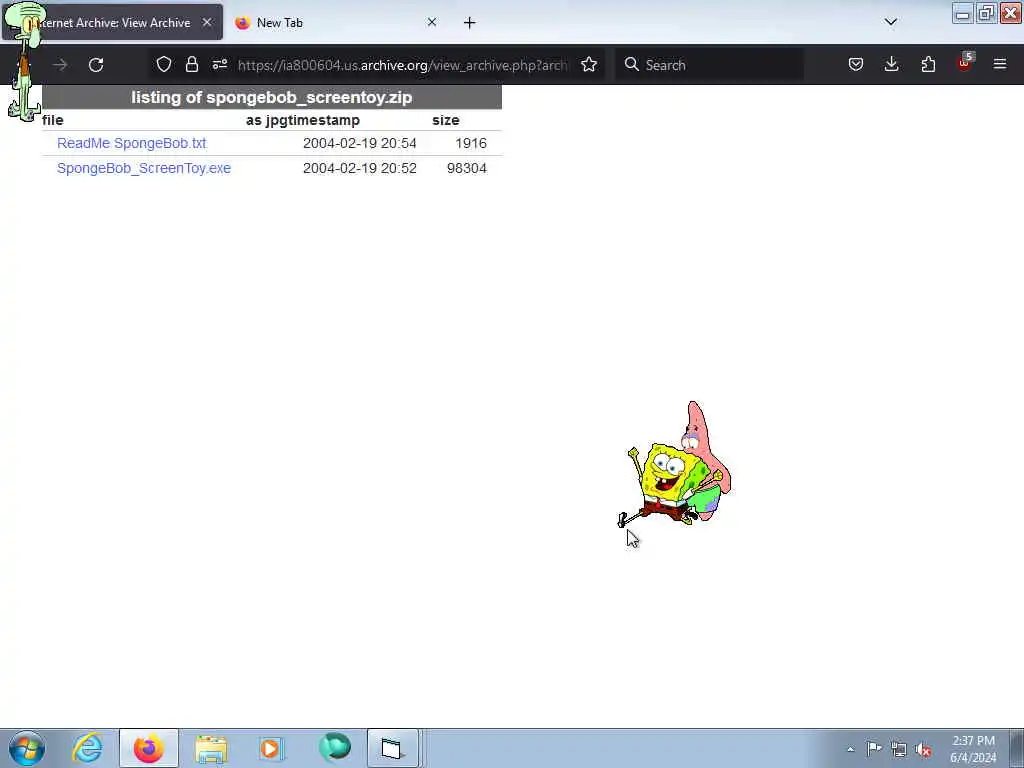Screen dimensions: 1024x768
Task: Reload the page with the refresh icon
Action: [96, 65]
